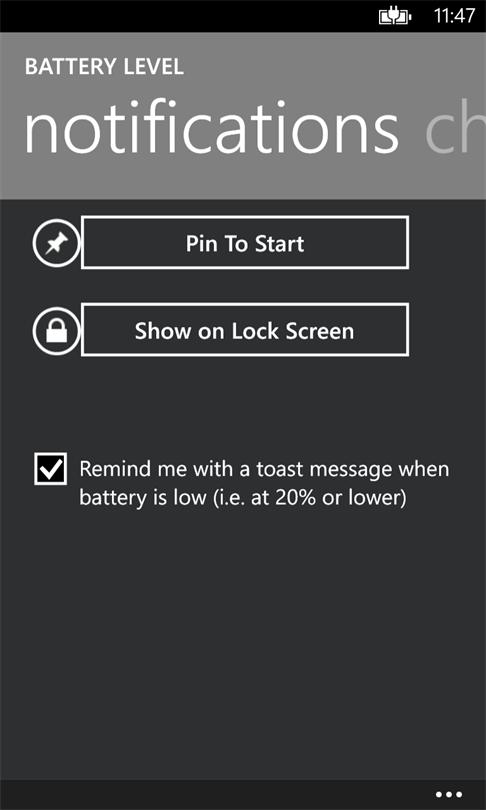Image resolution: width=486 pixels, height=810 pixels.
Task: Switch to the partially visible 'ch' pivot
Action: tap(455, 130)
